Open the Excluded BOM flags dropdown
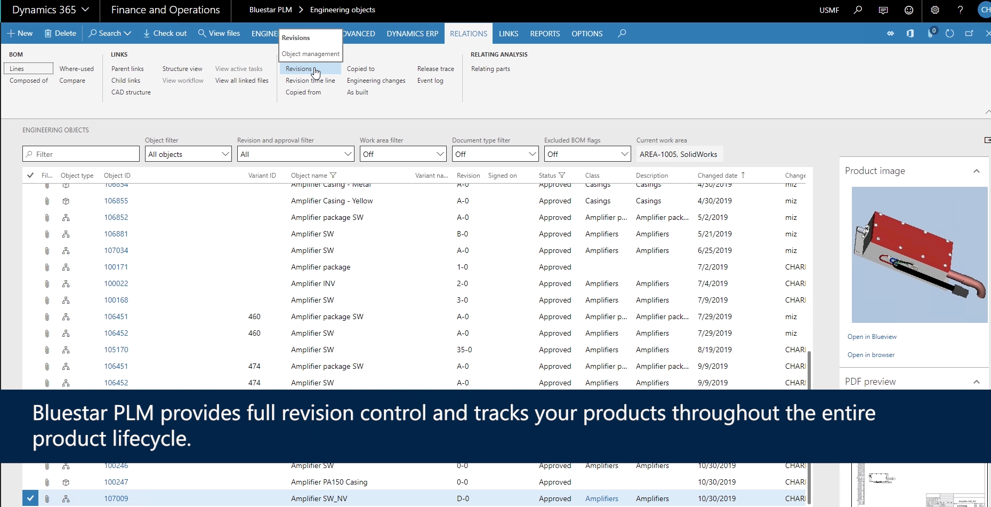 [x=587, y=154]
